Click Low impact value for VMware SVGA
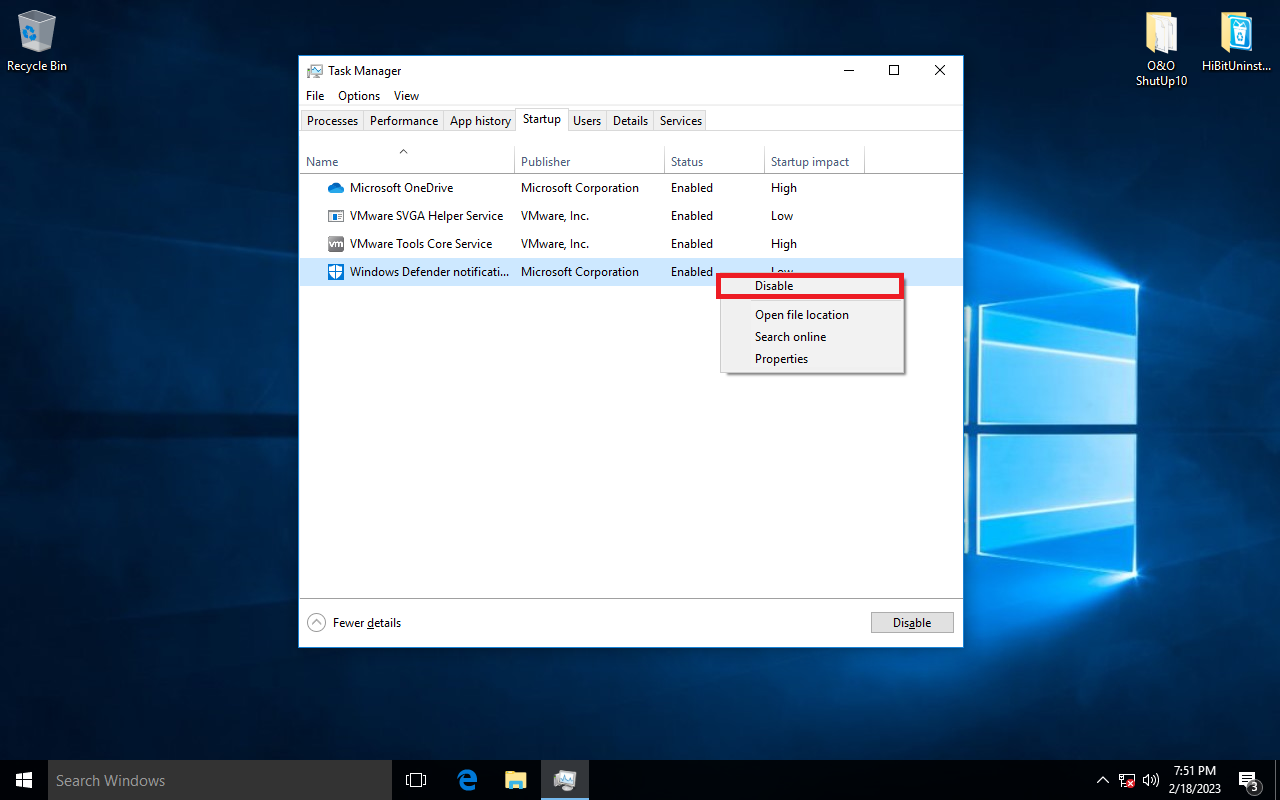Screen dimensions: 1280x800 (x=782, y=216)
